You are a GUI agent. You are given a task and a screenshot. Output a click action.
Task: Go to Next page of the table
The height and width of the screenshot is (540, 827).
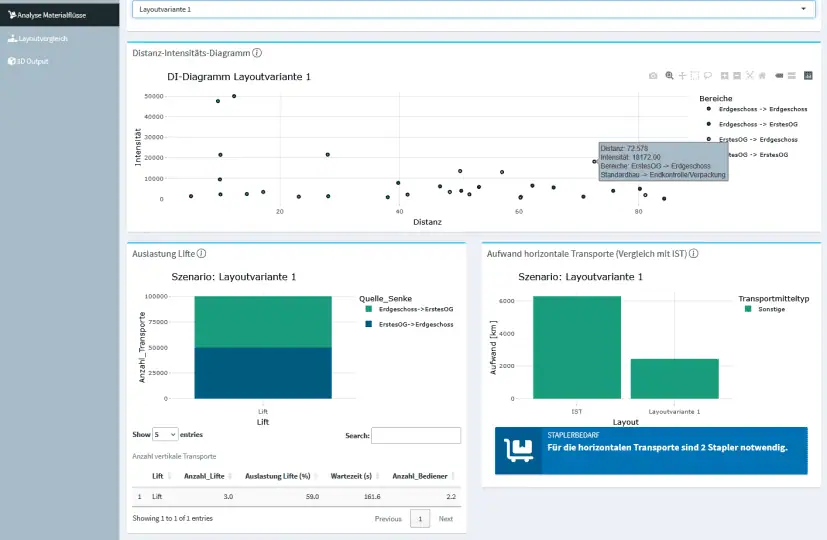[x=445, y=519]
